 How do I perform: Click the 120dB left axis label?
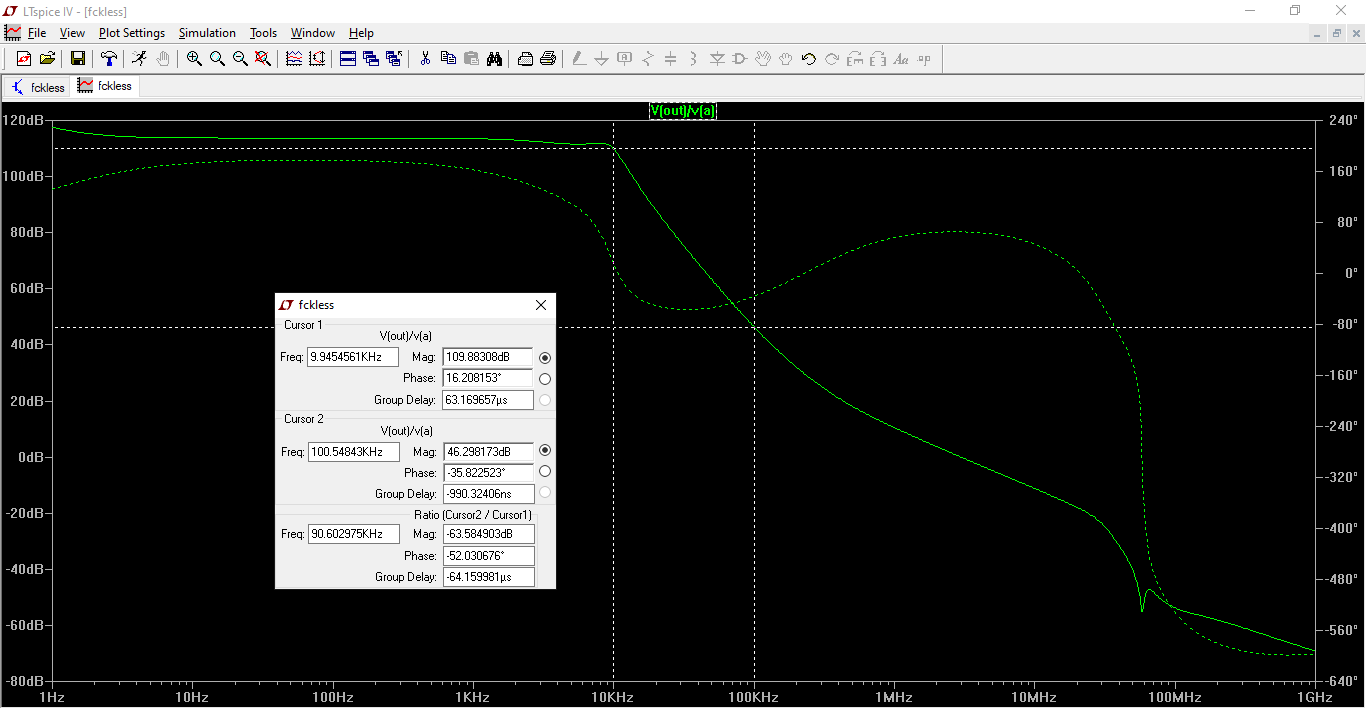[x=24, y=120]
